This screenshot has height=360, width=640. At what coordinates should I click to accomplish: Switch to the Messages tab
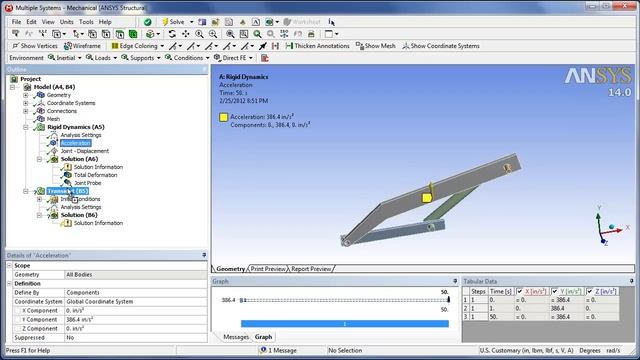pos(236,337)
